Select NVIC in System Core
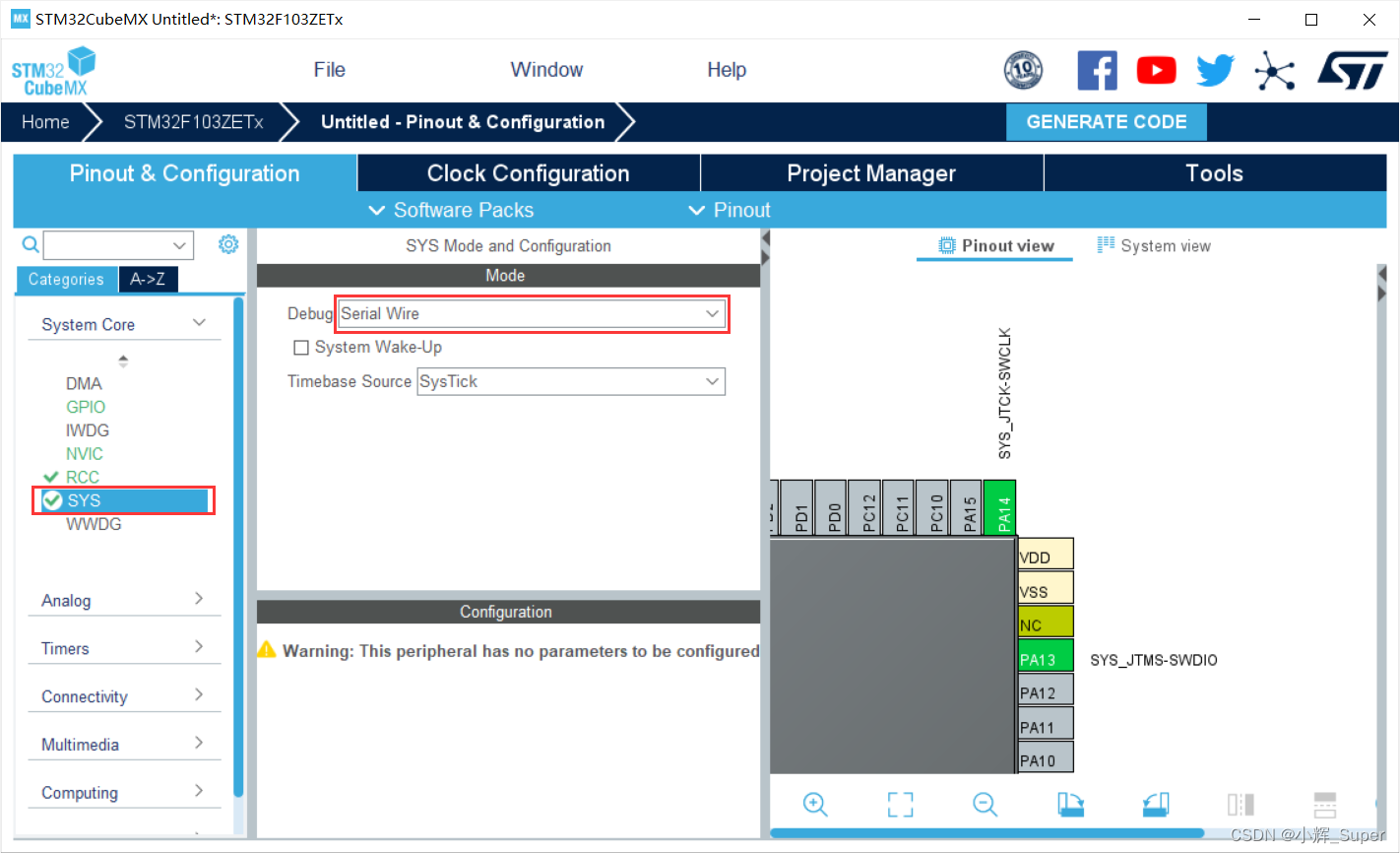The height and width of the screenshot is (853, 1400). [85, 454]
